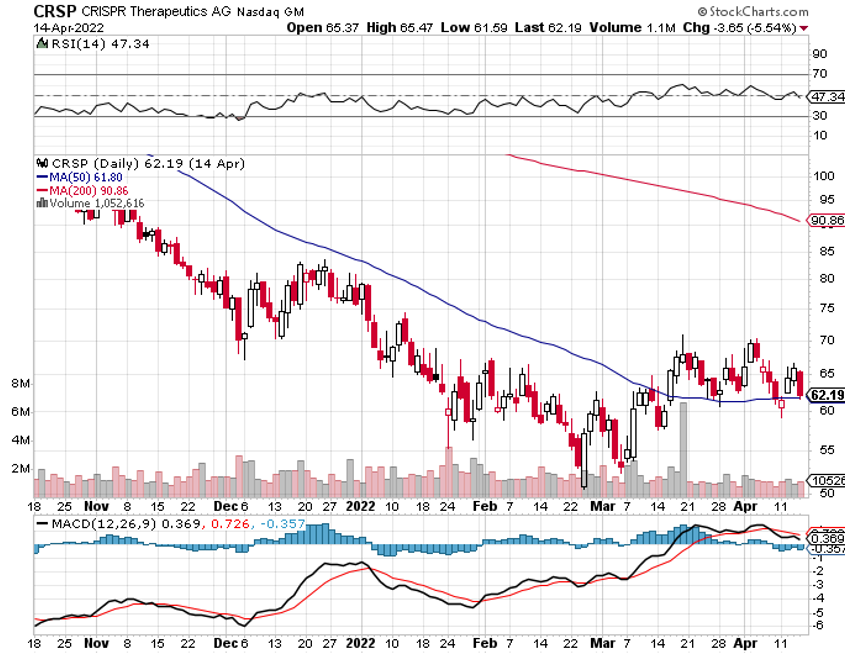
Task: Click the RSI(14) indicator legend icon
Action: click(x=41, y=44)
